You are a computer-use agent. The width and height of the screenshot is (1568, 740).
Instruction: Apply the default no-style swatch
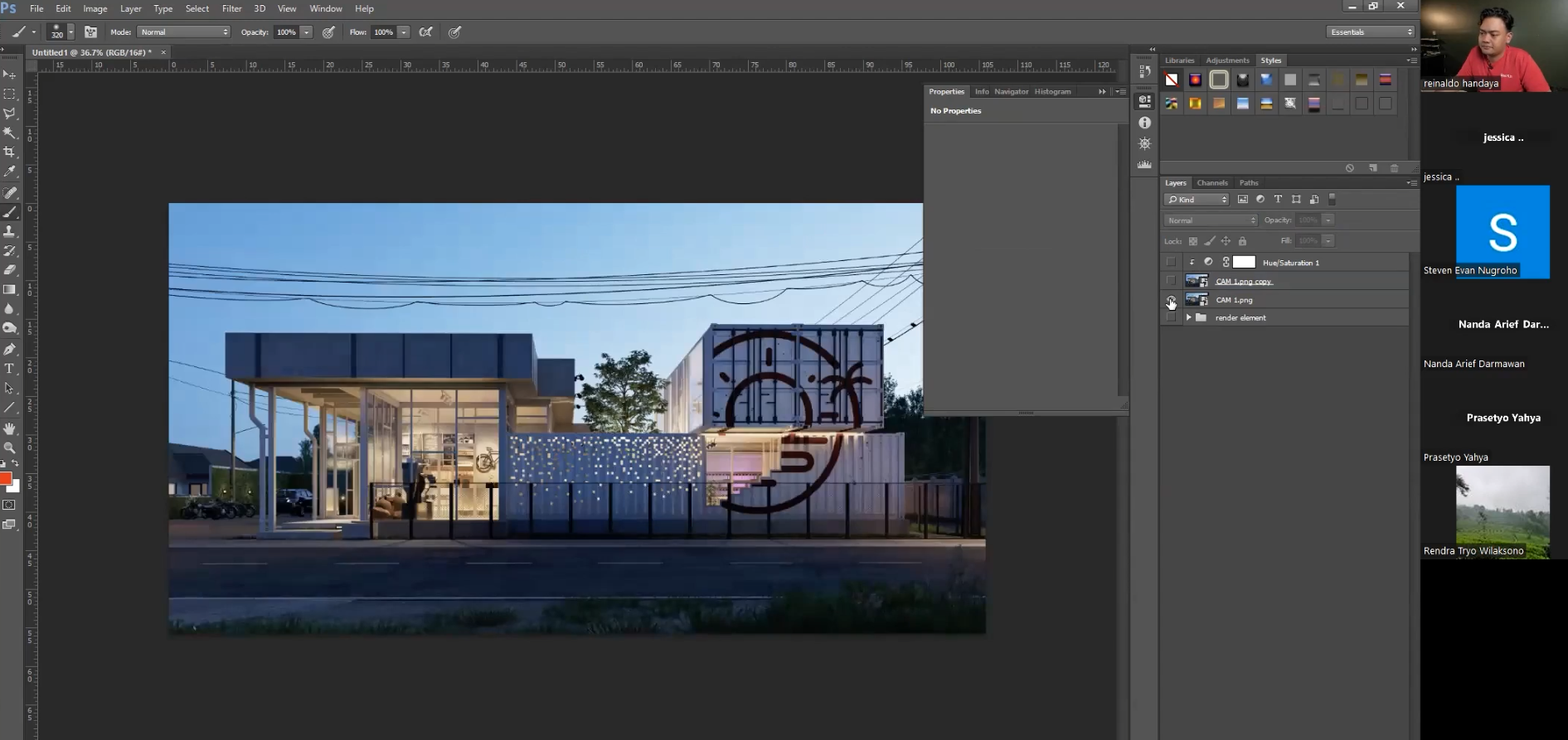coord(1172,80)
